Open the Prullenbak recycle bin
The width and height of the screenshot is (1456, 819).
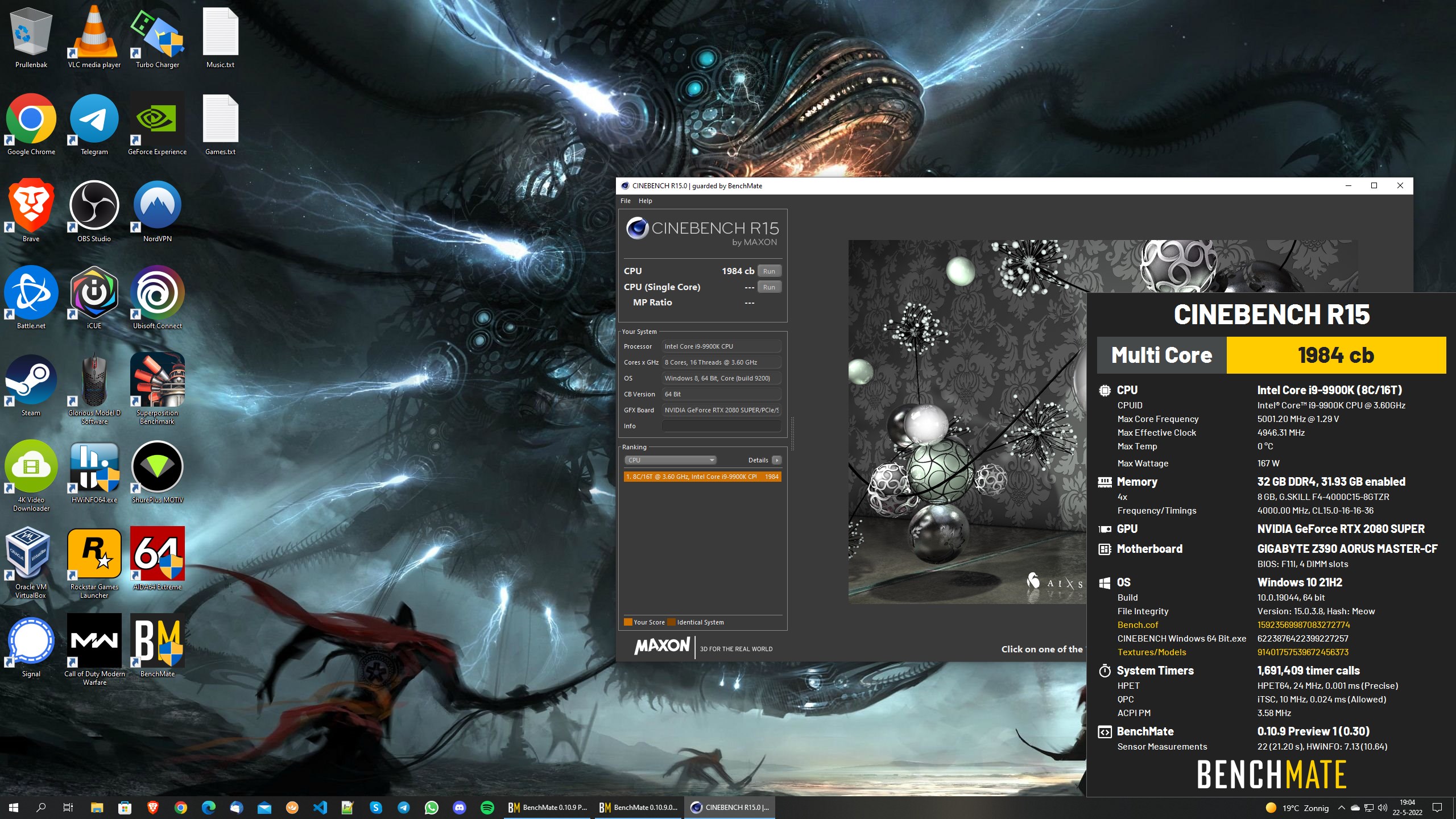pos(31,38)
